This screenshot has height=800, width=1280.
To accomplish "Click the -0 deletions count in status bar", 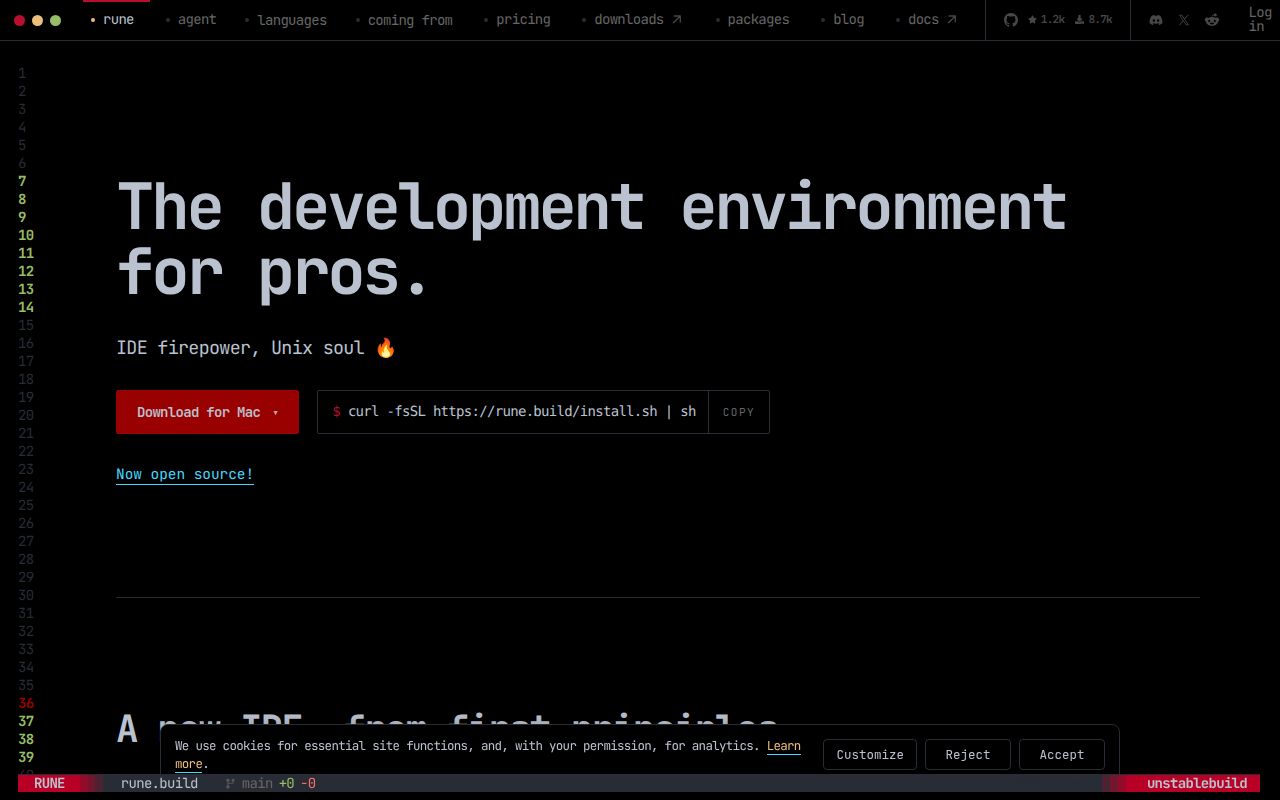I will point(307,783).
